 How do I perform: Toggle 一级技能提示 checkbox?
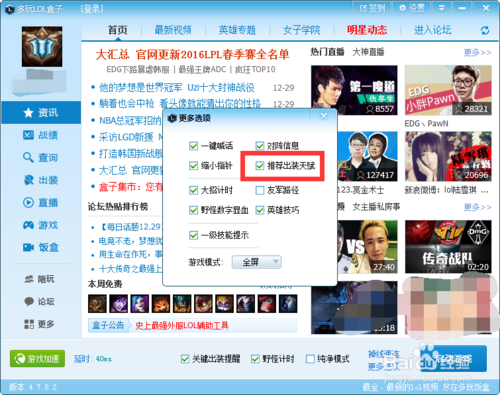[x=193, y=235]
